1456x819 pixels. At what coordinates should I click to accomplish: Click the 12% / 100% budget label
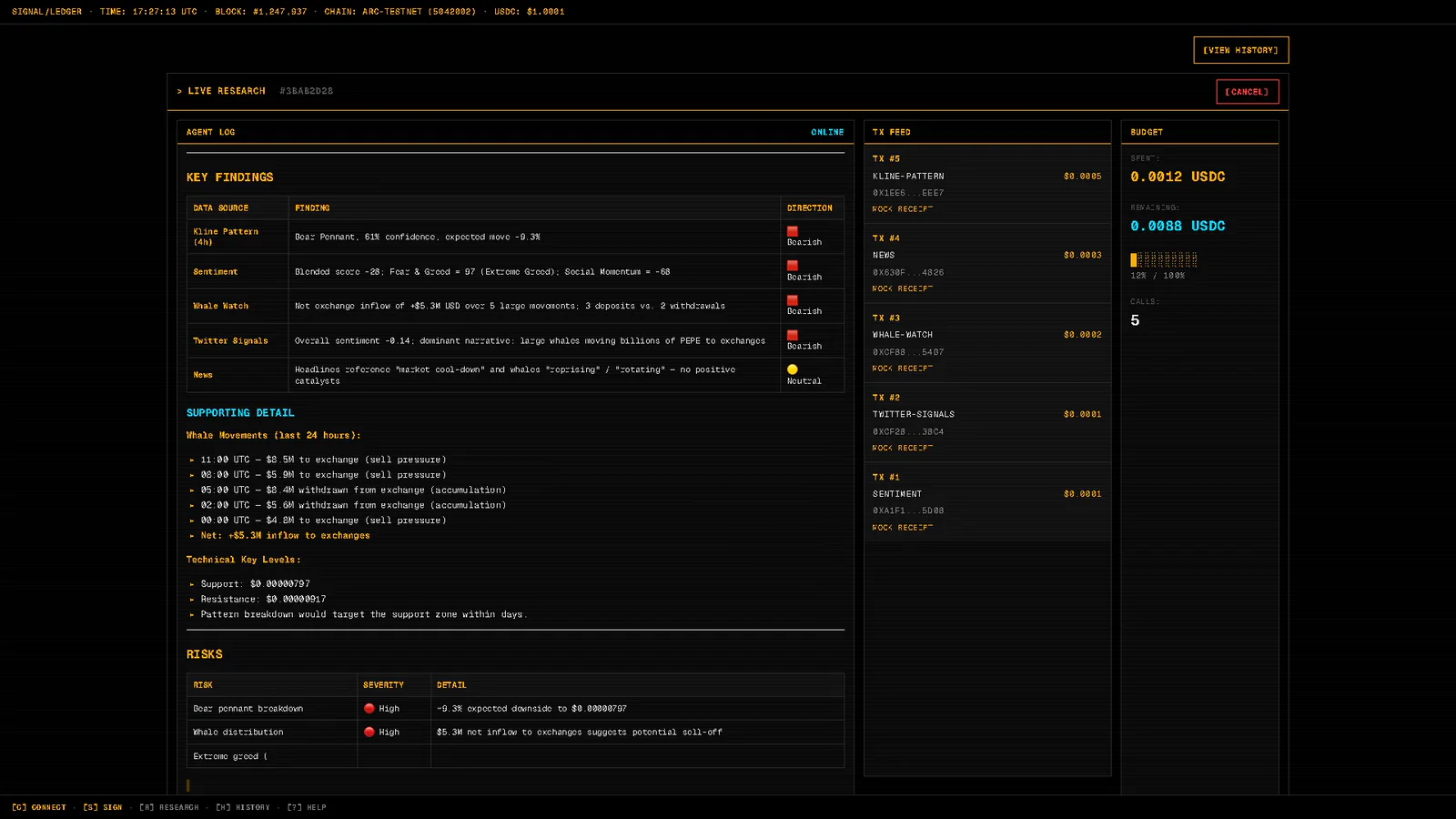[x=1158, y=276]
